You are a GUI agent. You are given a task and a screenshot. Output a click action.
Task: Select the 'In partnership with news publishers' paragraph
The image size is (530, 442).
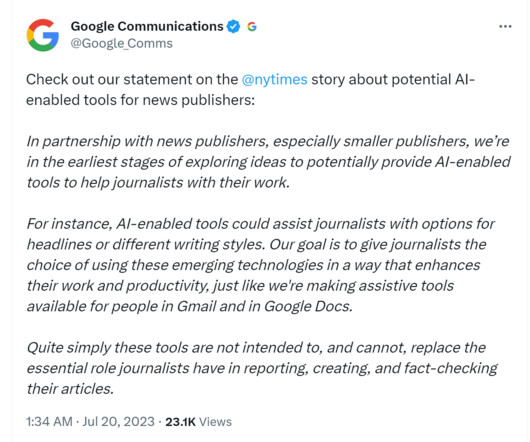click(x=268, y=162)
